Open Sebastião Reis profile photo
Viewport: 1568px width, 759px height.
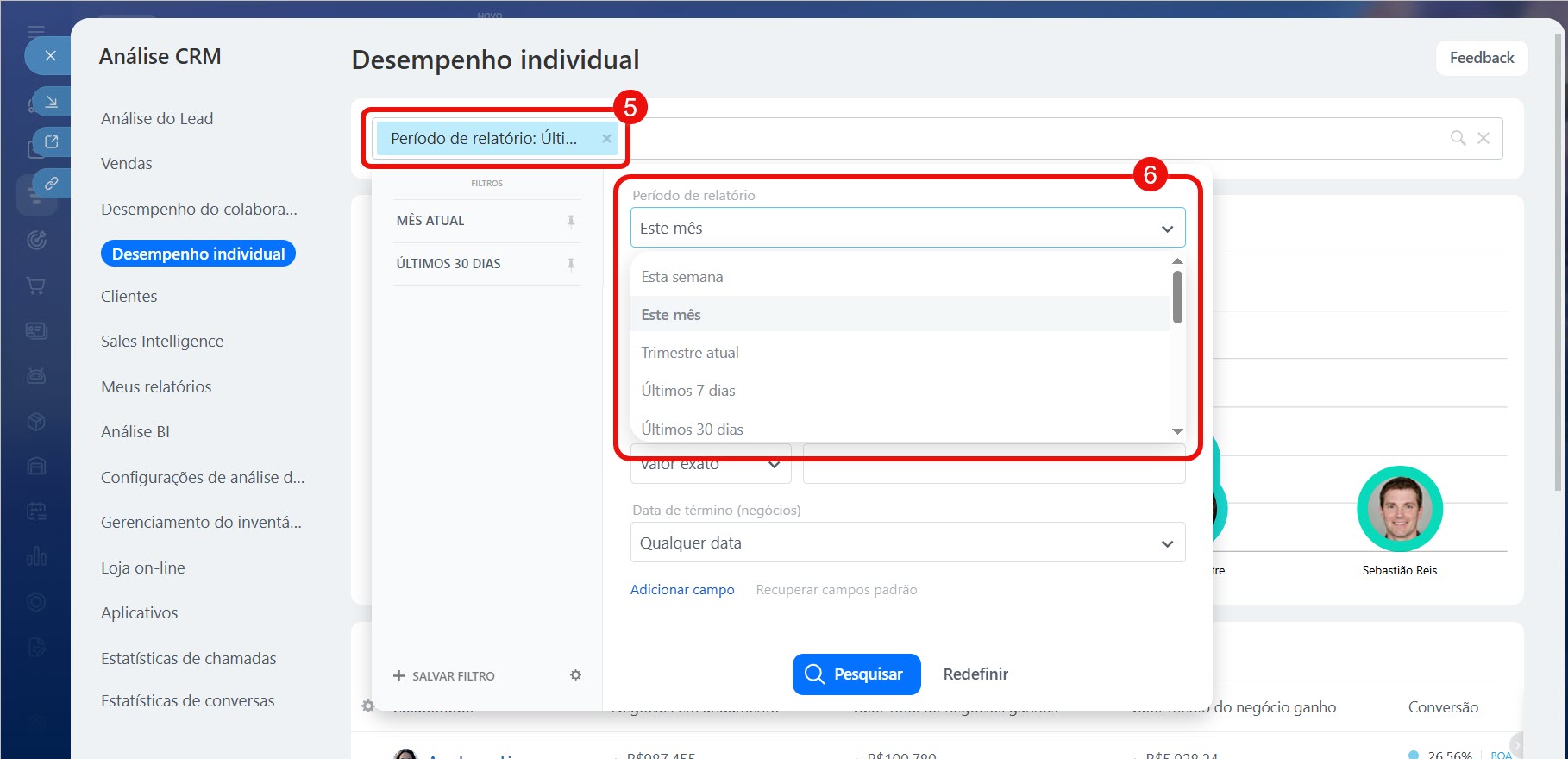click(1399, 509)
